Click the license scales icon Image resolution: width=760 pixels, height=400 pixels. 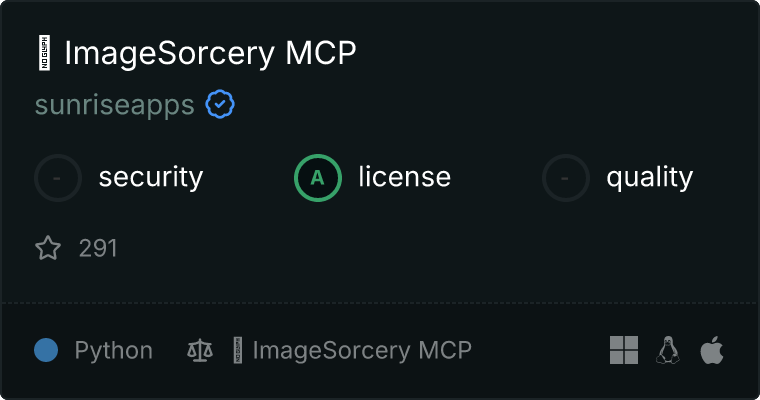[x=200, y=350]
